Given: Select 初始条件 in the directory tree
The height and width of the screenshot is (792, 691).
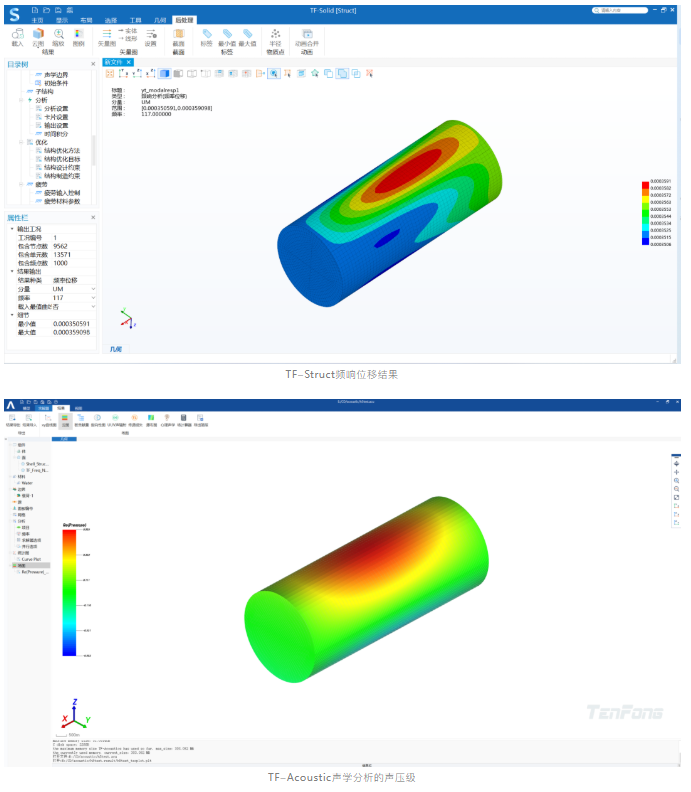Looking at the screenshot, I should pyautogui.click(x=56, y=83).
